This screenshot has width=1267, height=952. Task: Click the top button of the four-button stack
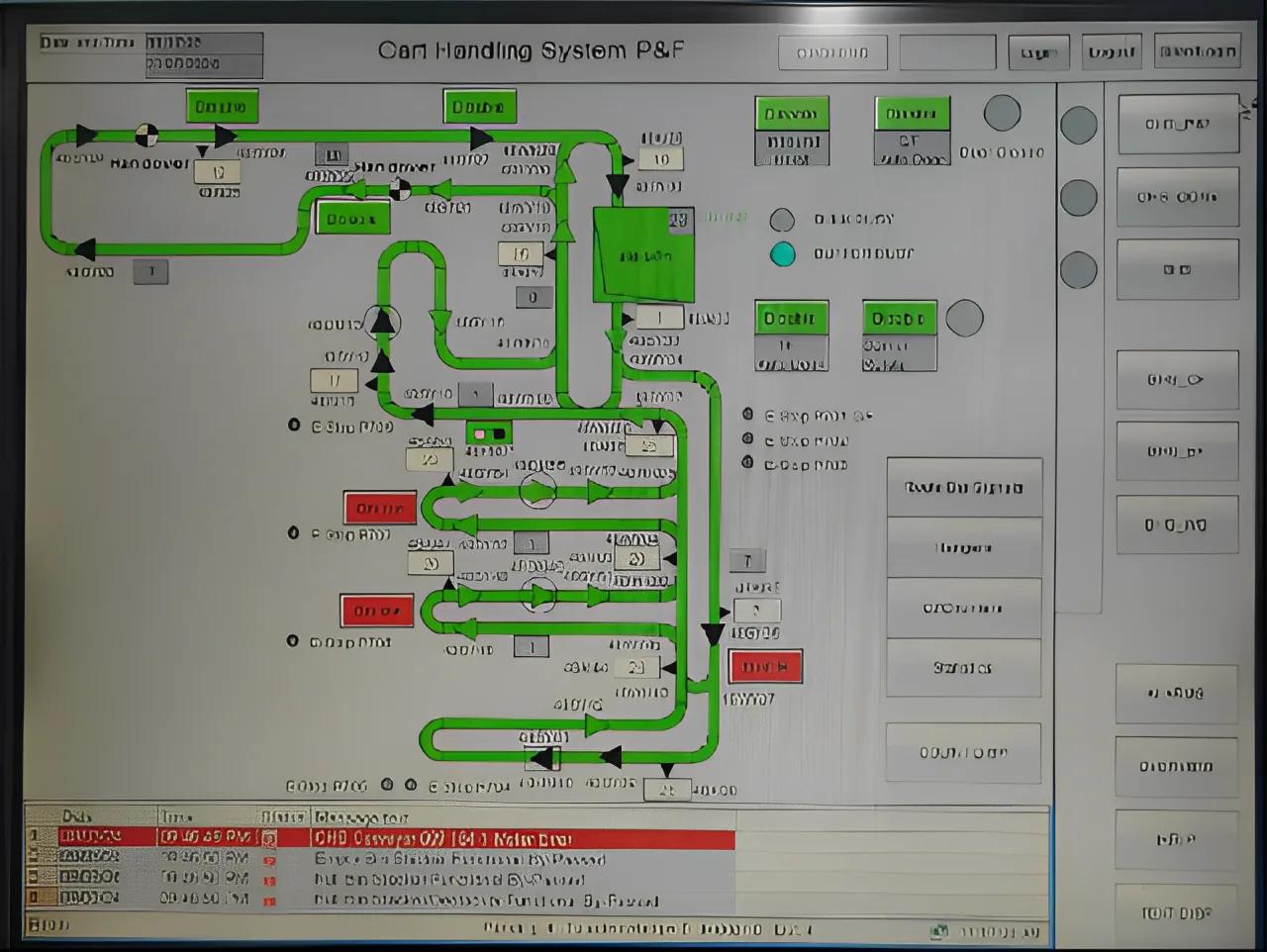(x=964, y=488)
